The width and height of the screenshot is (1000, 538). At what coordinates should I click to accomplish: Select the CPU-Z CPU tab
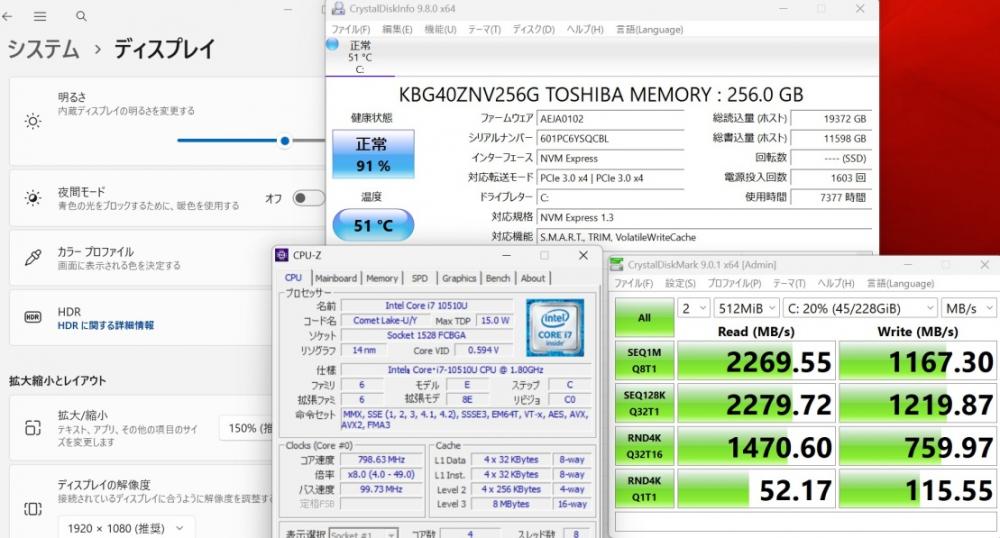pyautogui.click(x=293, y=278)
